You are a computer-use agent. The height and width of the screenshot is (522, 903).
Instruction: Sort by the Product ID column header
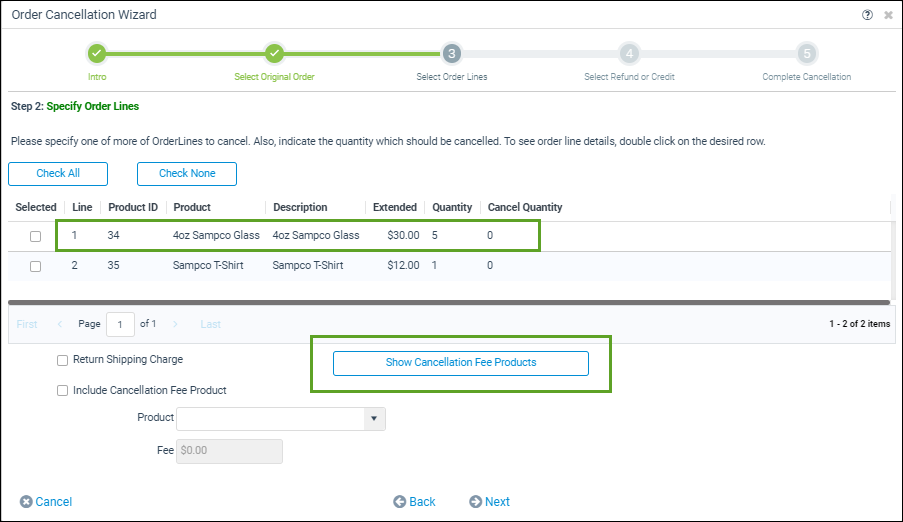(133, 207)
